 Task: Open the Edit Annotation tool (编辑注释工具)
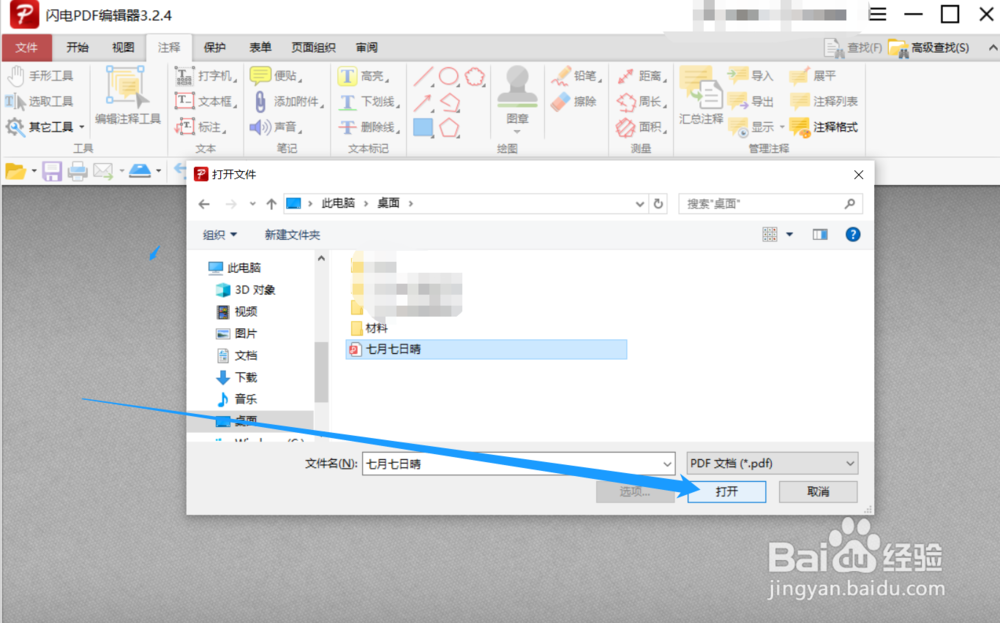(x=128, y=96)
